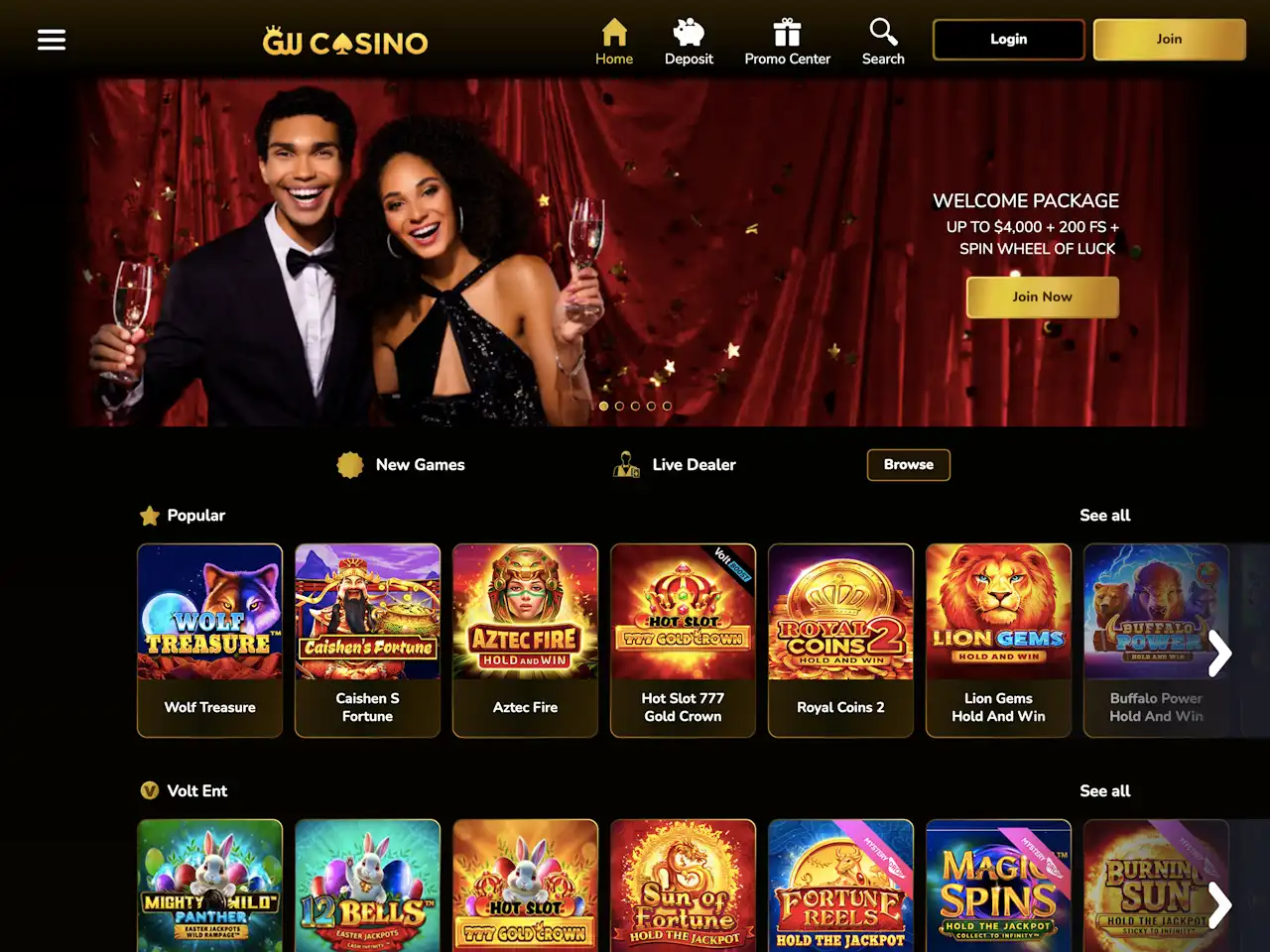Click the Login button

pyautogui.click(x=1009, y=40)
